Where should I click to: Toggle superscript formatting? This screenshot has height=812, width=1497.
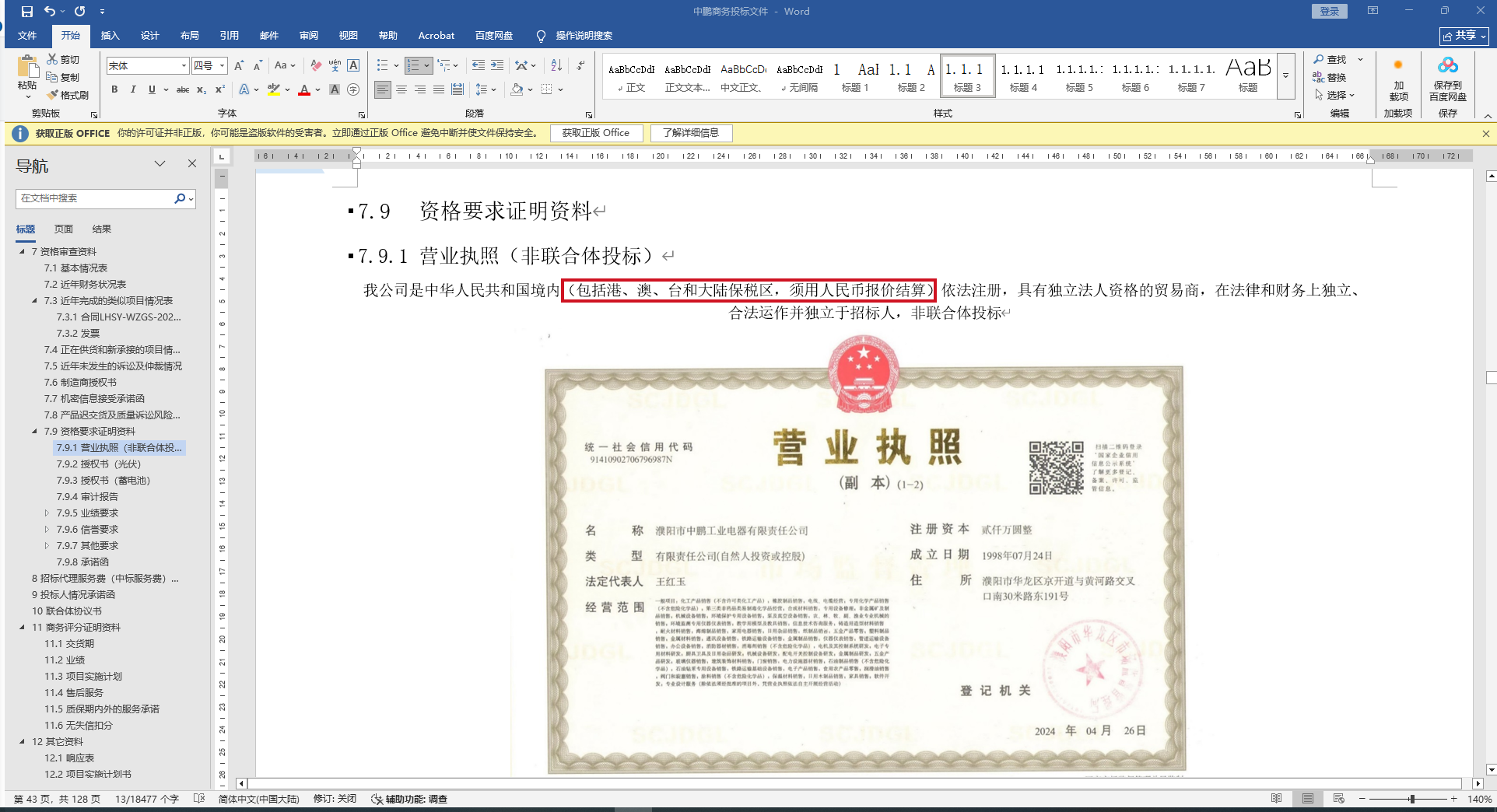(220, 89)
